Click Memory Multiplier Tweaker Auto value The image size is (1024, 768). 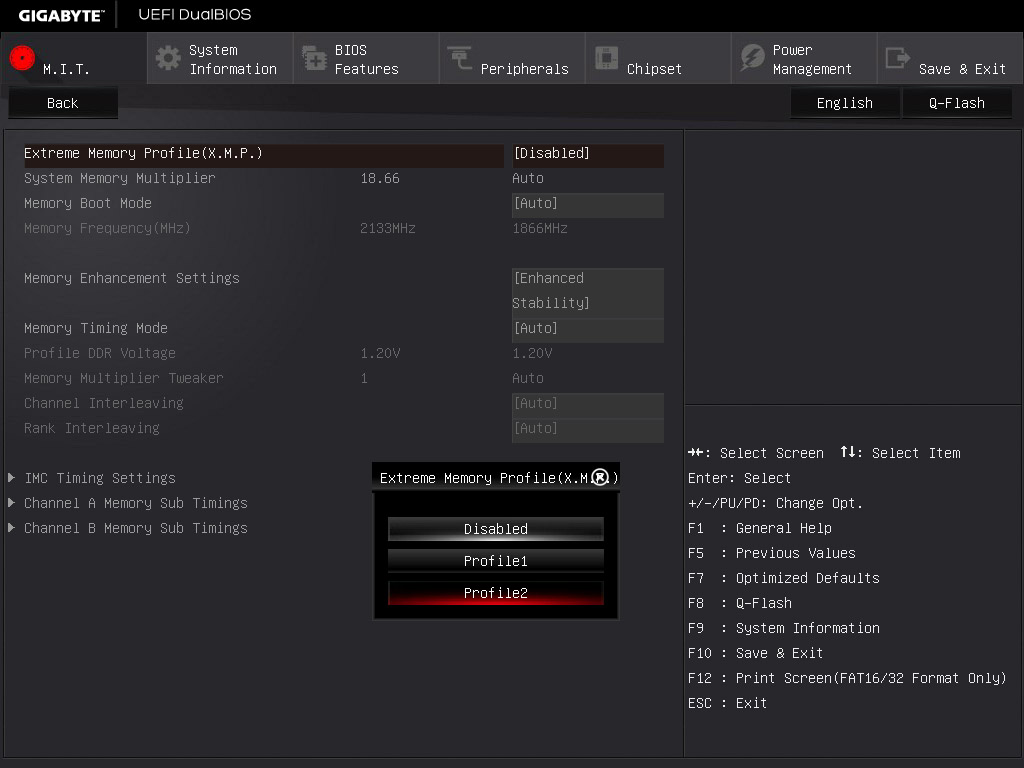coord(528,378)
